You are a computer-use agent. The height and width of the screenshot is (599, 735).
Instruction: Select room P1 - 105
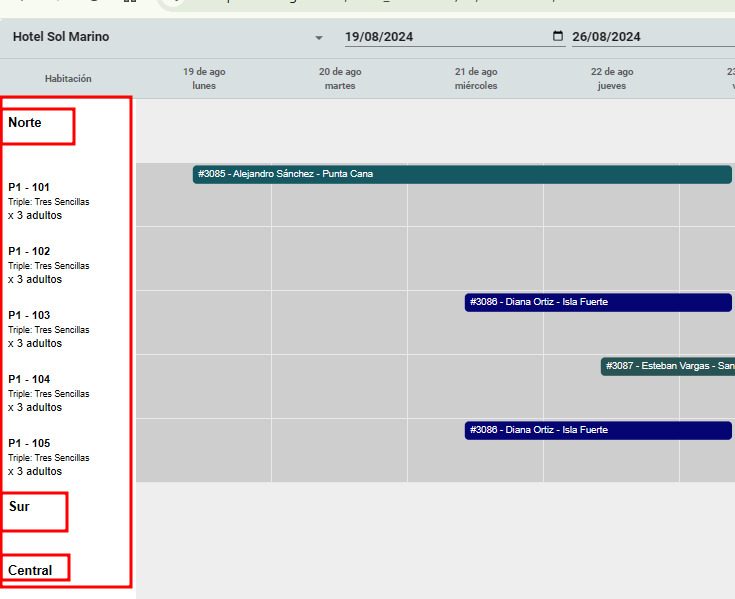click(29, 443)
